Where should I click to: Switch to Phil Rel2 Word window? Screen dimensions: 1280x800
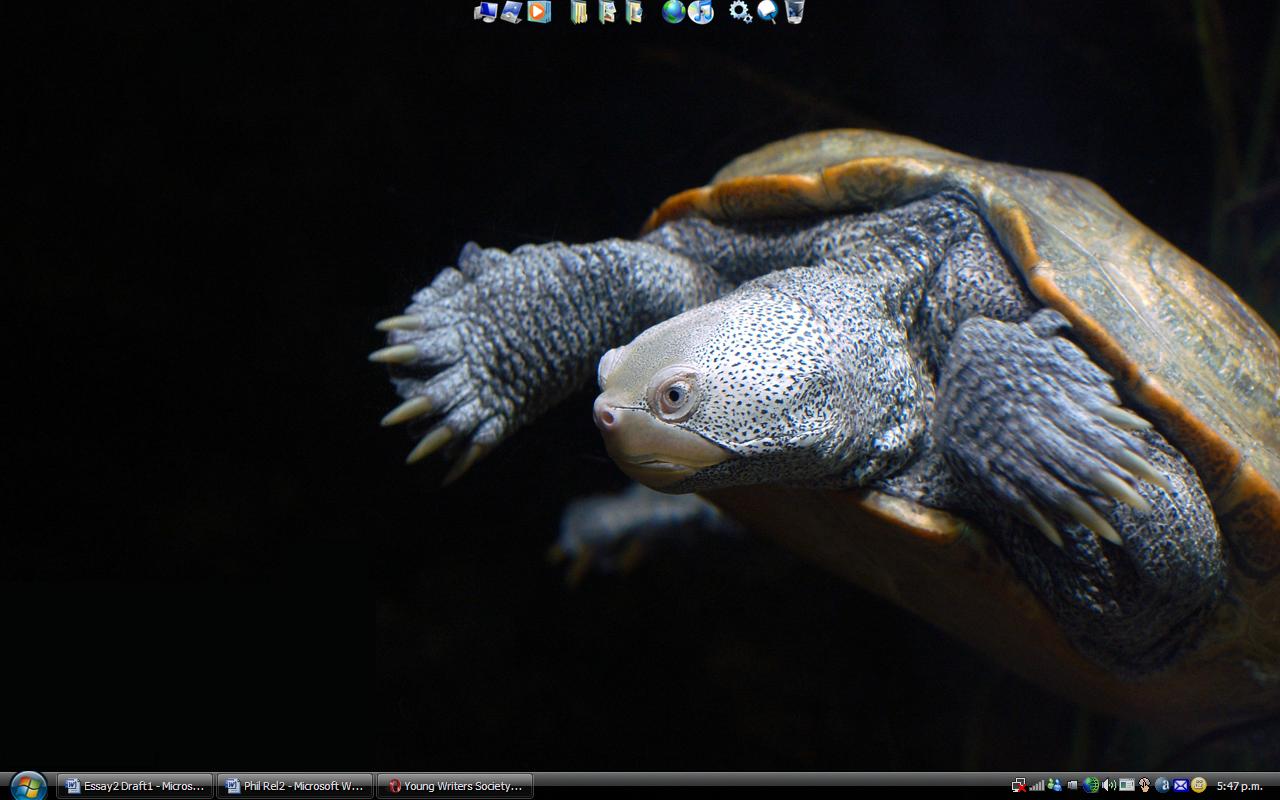click(x=295, y=786)
